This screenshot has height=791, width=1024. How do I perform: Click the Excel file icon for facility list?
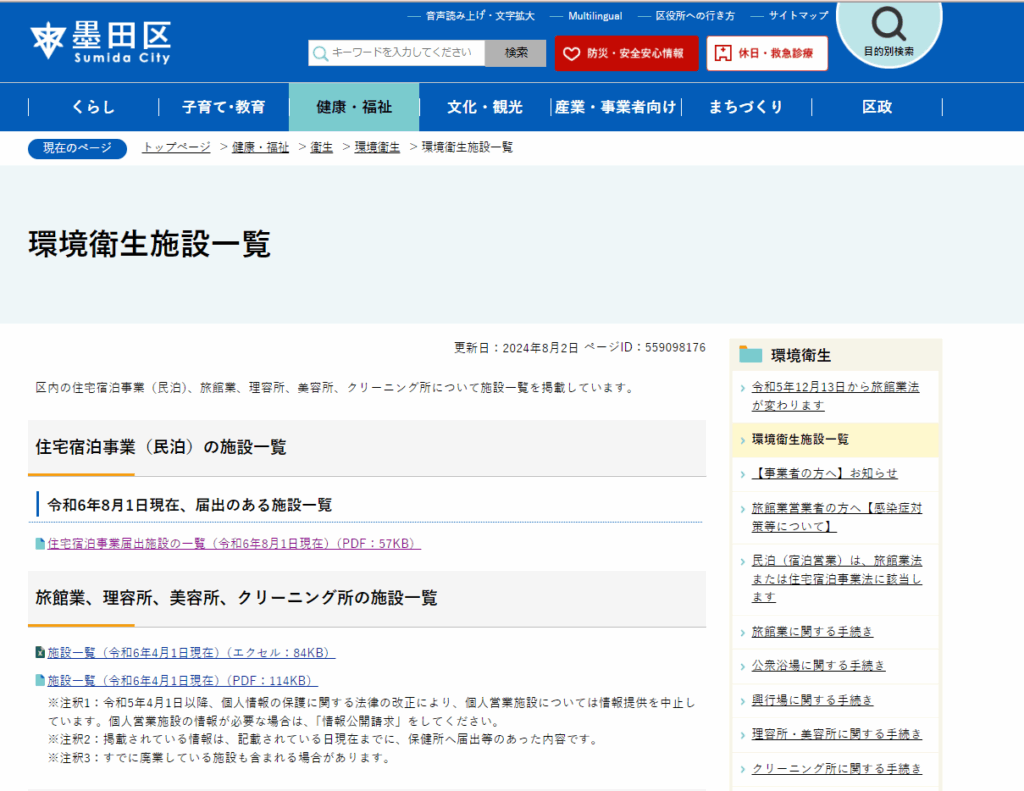click(x=40, y=653)
